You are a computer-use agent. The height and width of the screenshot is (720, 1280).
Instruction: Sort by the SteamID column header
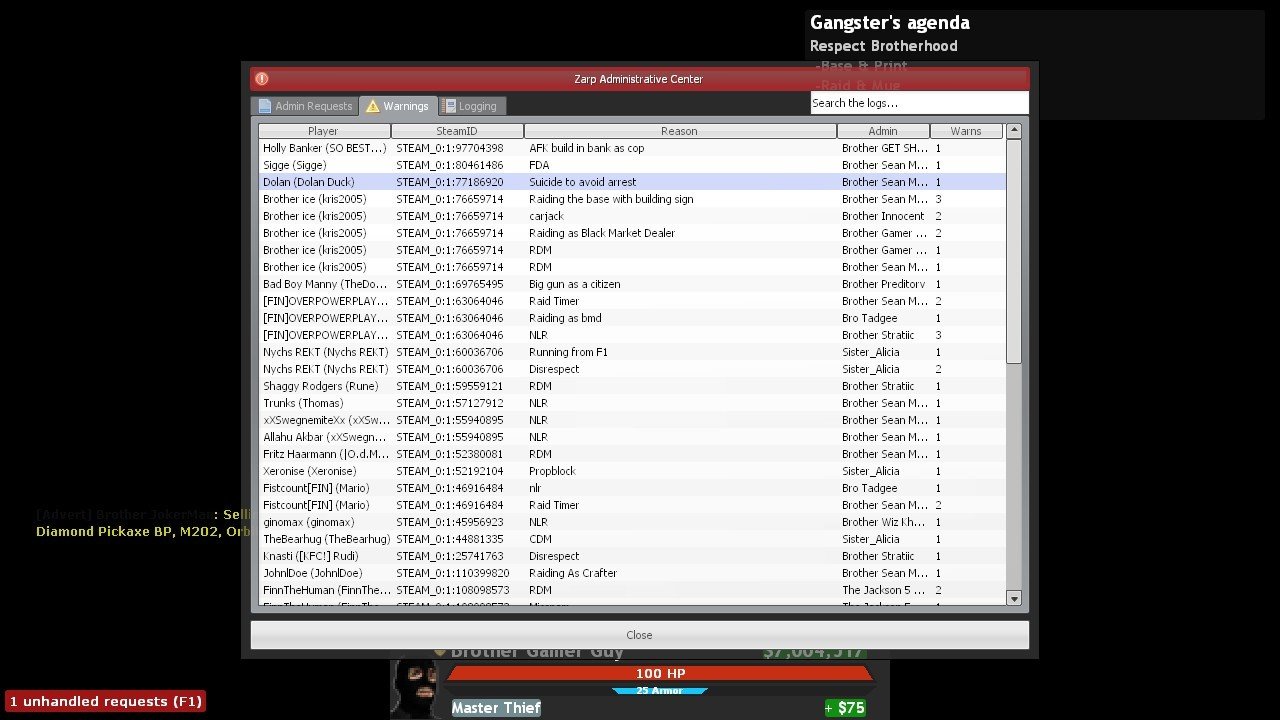457,131
